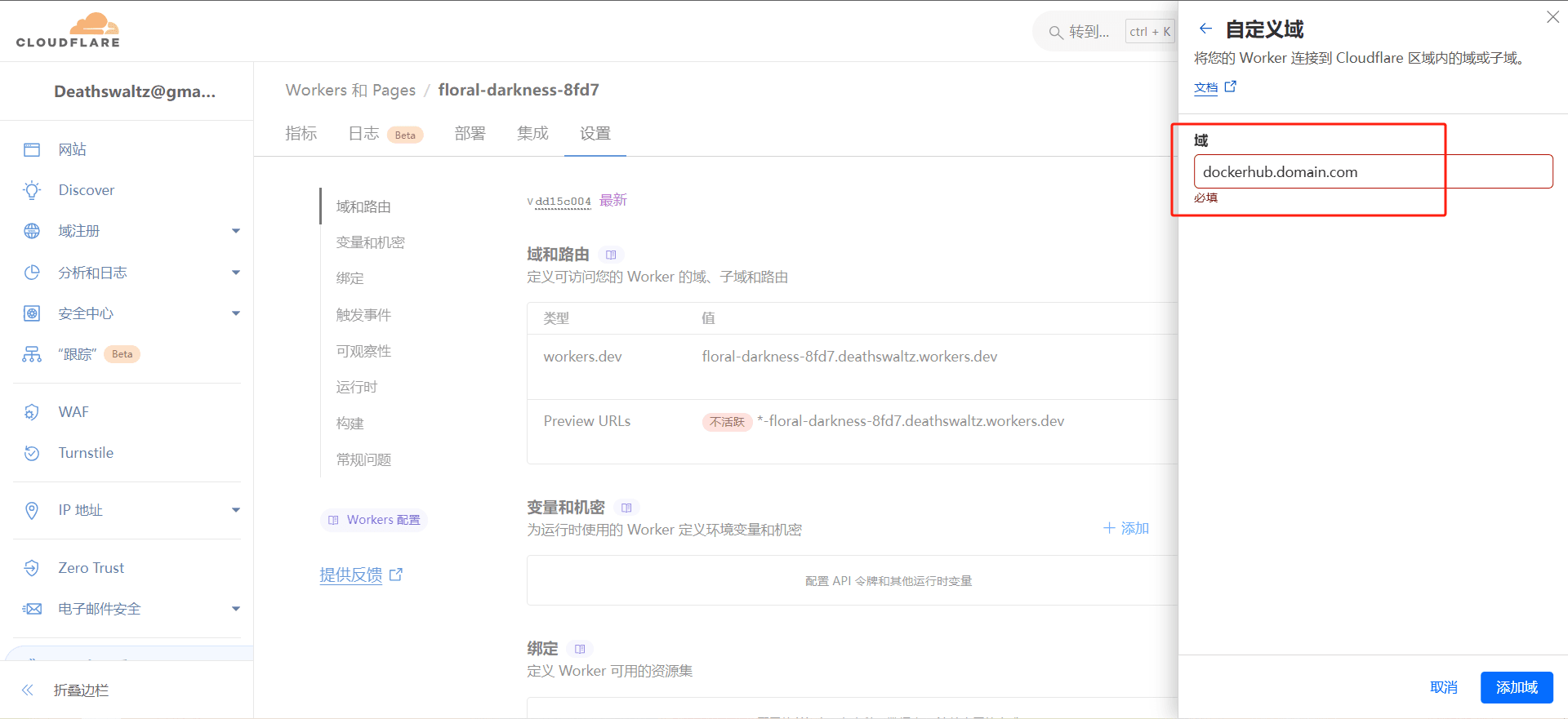Click the Turnstile sidebar icon
Screen dimensions: 1568x719
click(32, 453)
